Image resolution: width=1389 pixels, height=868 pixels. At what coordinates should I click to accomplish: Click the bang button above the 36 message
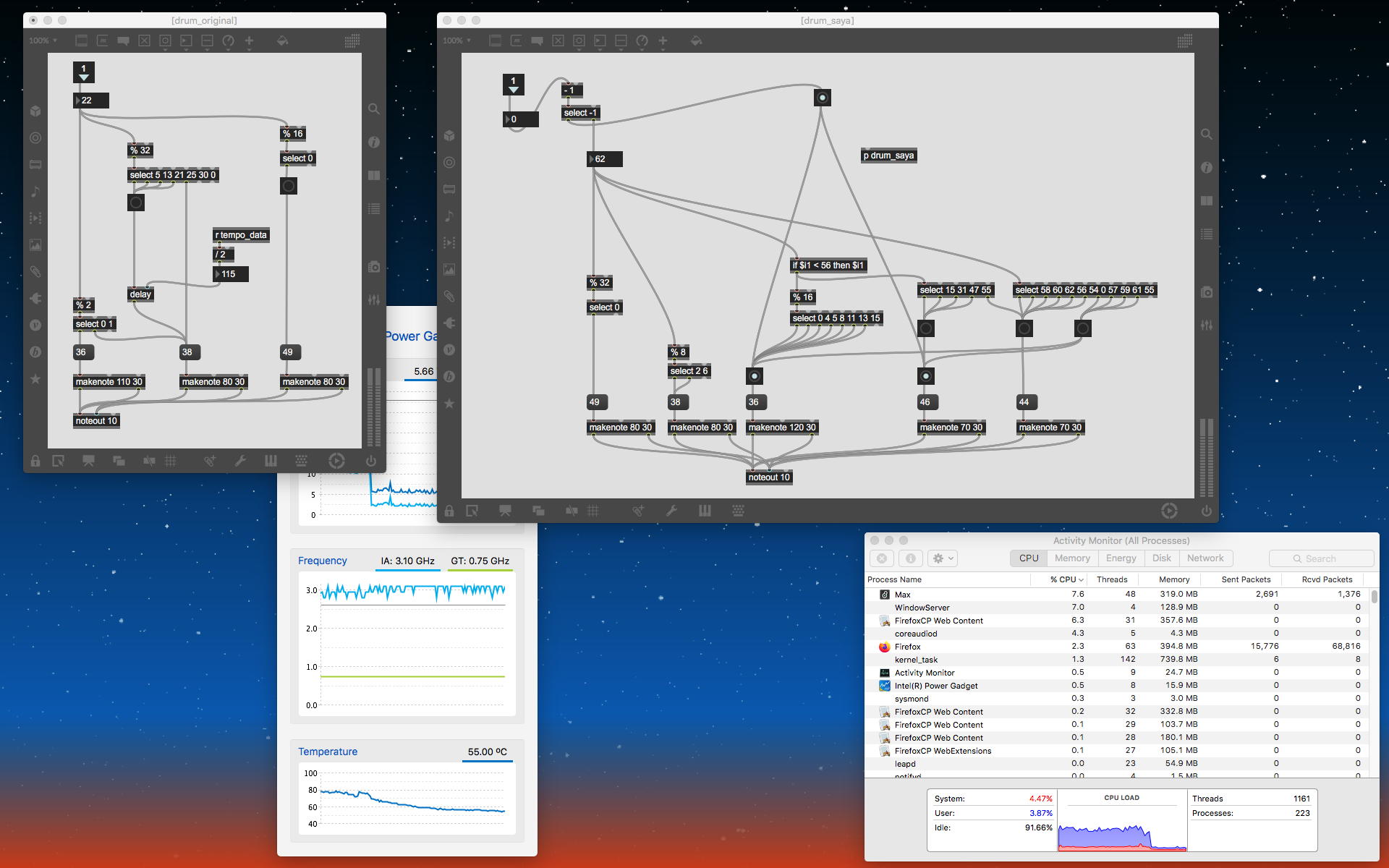click(754, 376)
